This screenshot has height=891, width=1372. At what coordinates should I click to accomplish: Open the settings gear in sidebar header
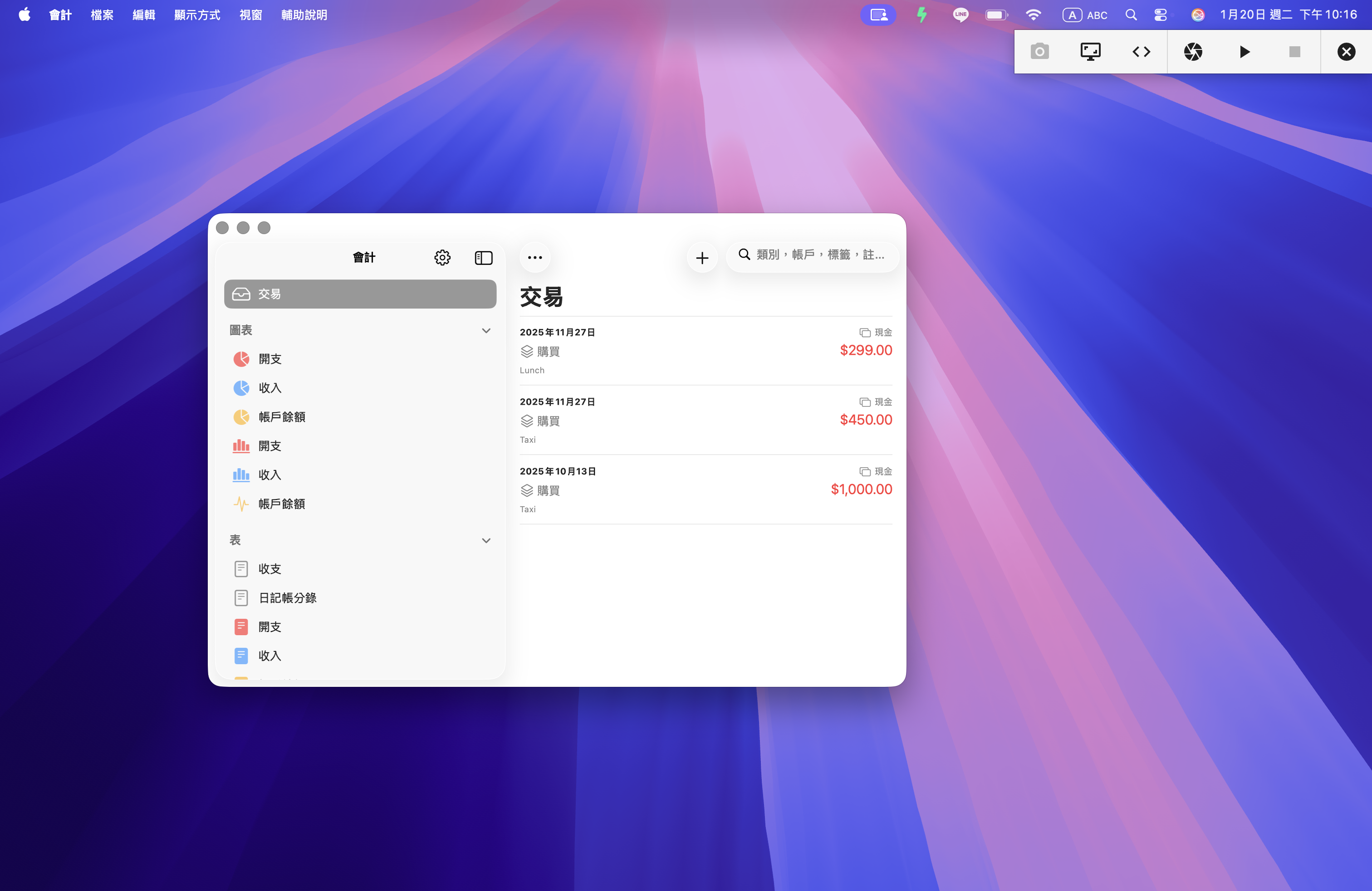(x=442, y=258)
